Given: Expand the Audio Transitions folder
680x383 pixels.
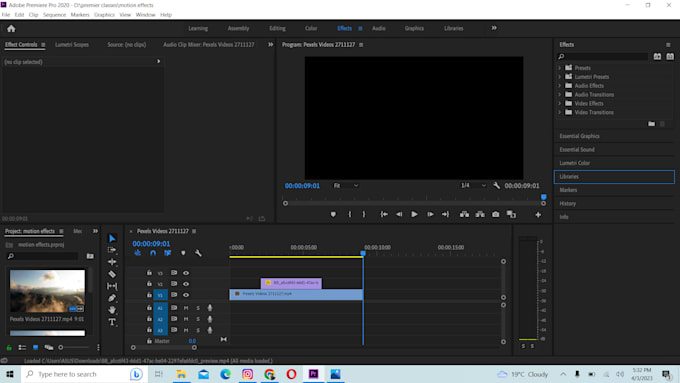Looking at the screenshot, I should tap(559, 95).
